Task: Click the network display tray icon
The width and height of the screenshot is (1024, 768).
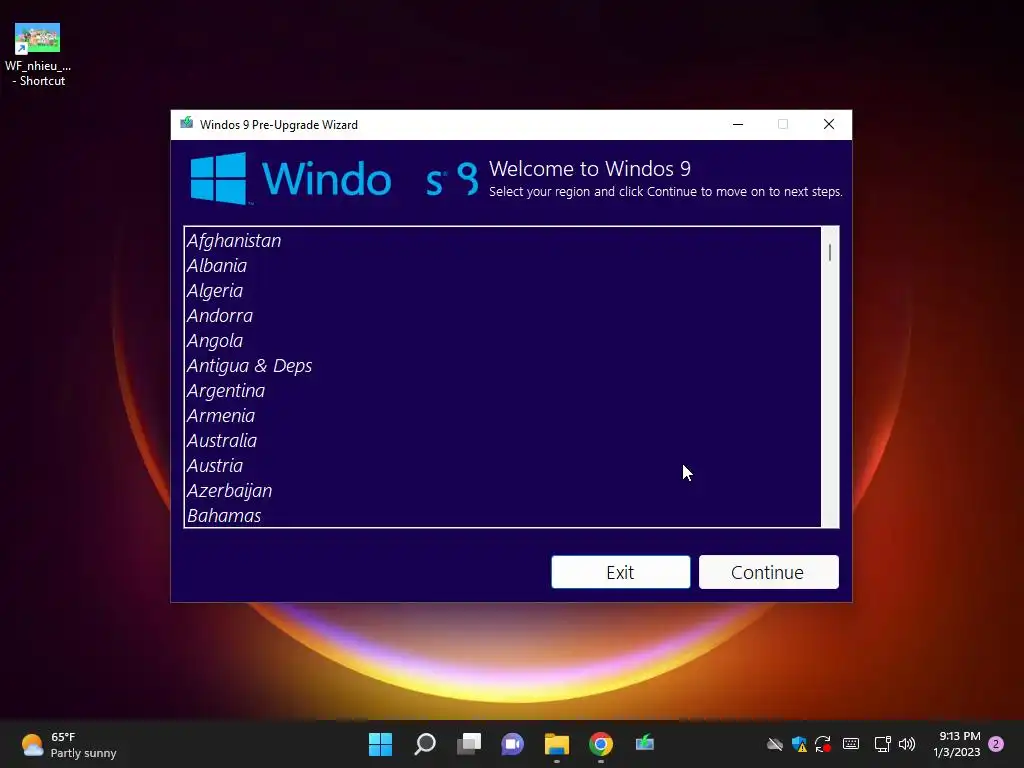Action: pyautogui.click(x=882, y=744)
